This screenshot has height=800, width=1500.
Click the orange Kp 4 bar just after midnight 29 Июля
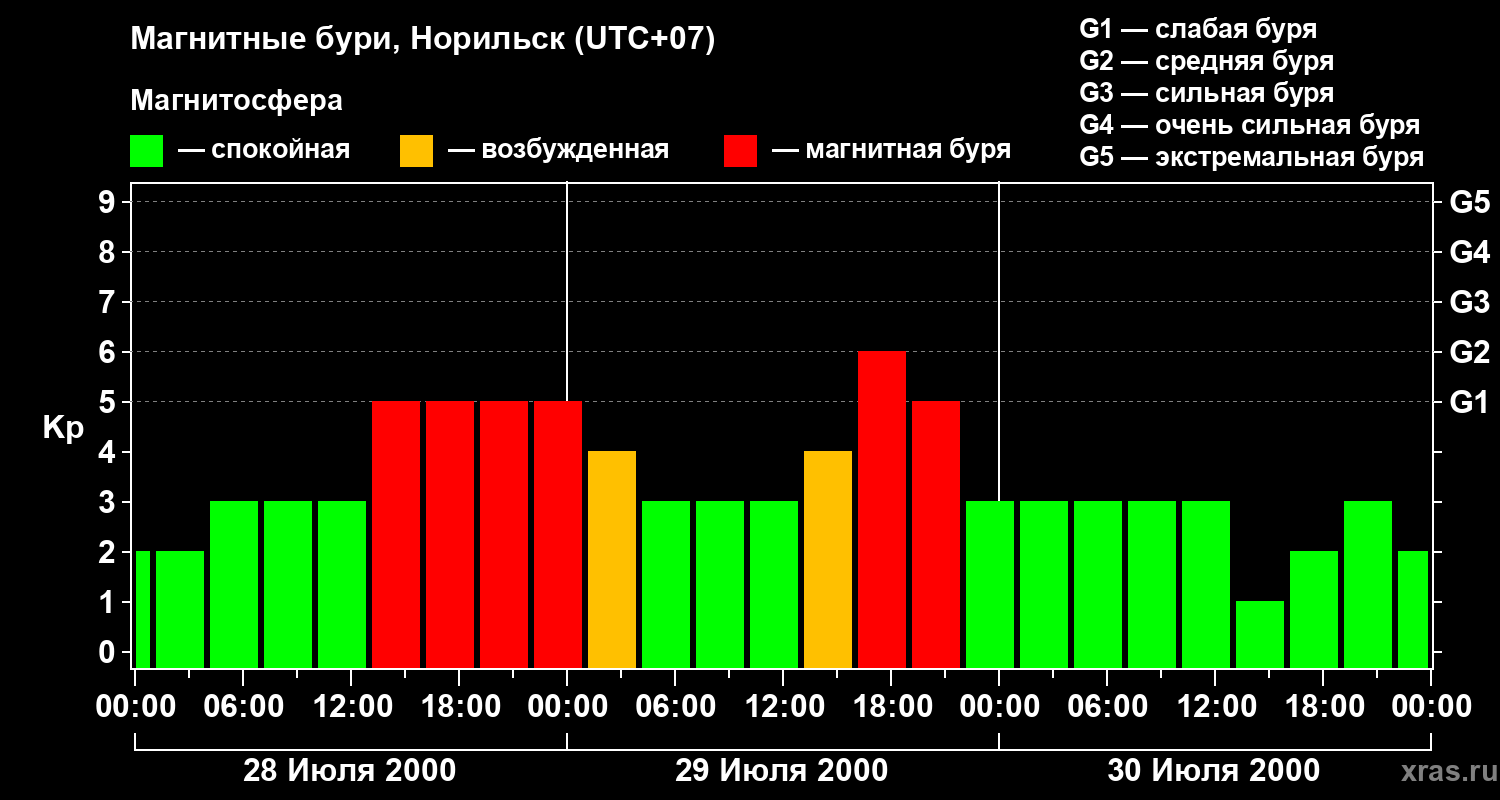tap(612, 559)
